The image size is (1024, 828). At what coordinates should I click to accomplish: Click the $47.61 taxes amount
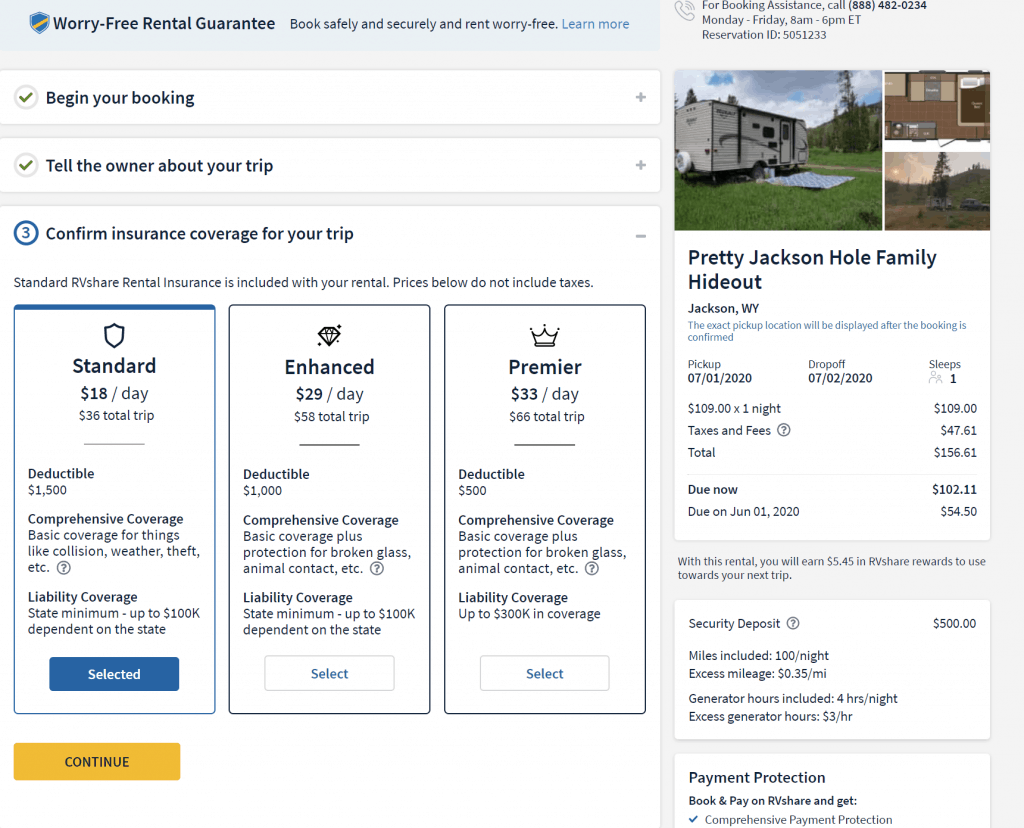pyautogui.click(x=958, y=430)
